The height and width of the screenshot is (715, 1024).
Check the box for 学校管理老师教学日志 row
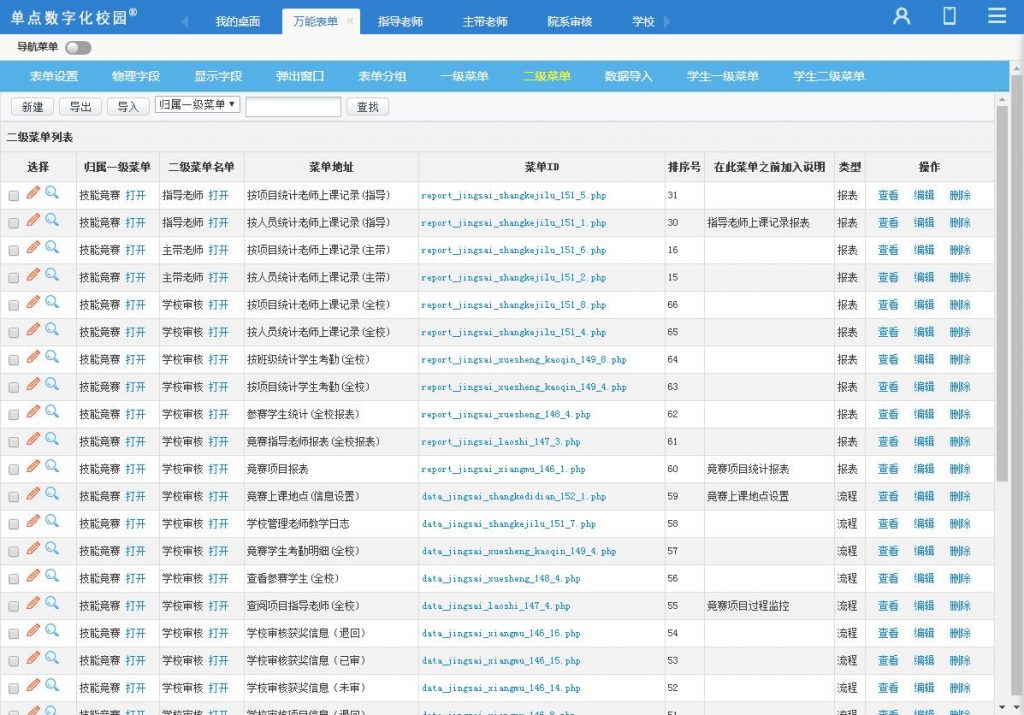pos(14,525)
